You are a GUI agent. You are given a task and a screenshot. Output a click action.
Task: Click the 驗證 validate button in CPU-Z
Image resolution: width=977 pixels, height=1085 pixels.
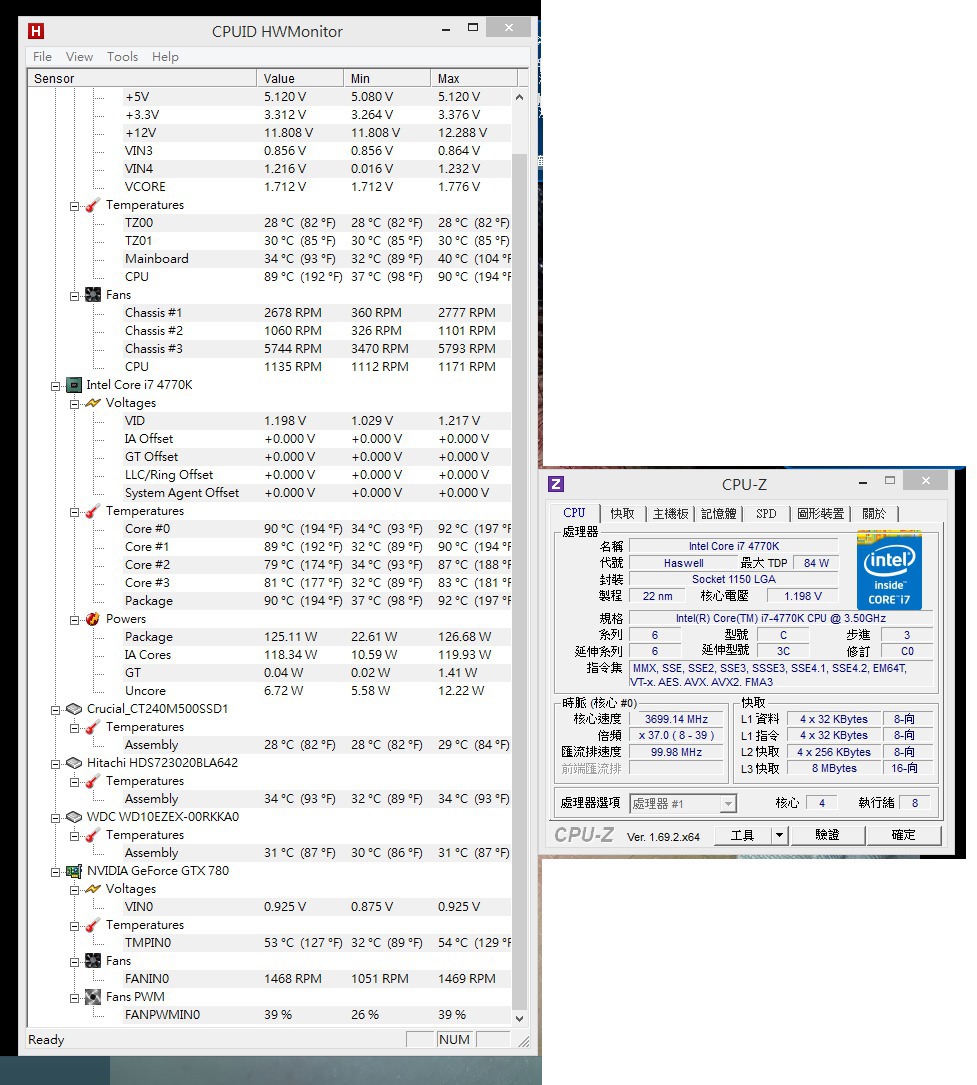tap(828, 835)
